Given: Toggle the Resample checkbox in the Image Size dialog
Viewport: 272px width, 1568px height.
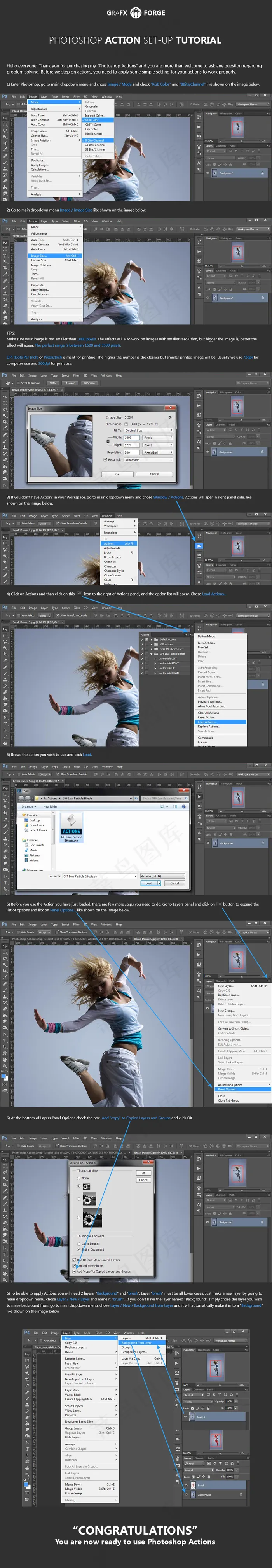Looking at the screenshot, I should pos(105,459).
